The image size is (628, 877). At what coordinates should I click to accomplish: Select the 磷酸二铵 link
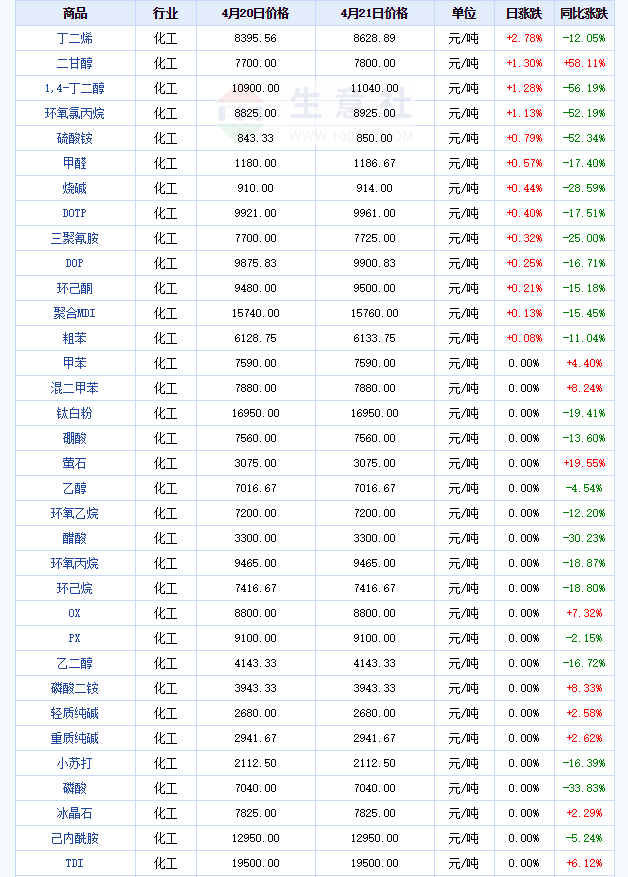(x=75, y=688)
